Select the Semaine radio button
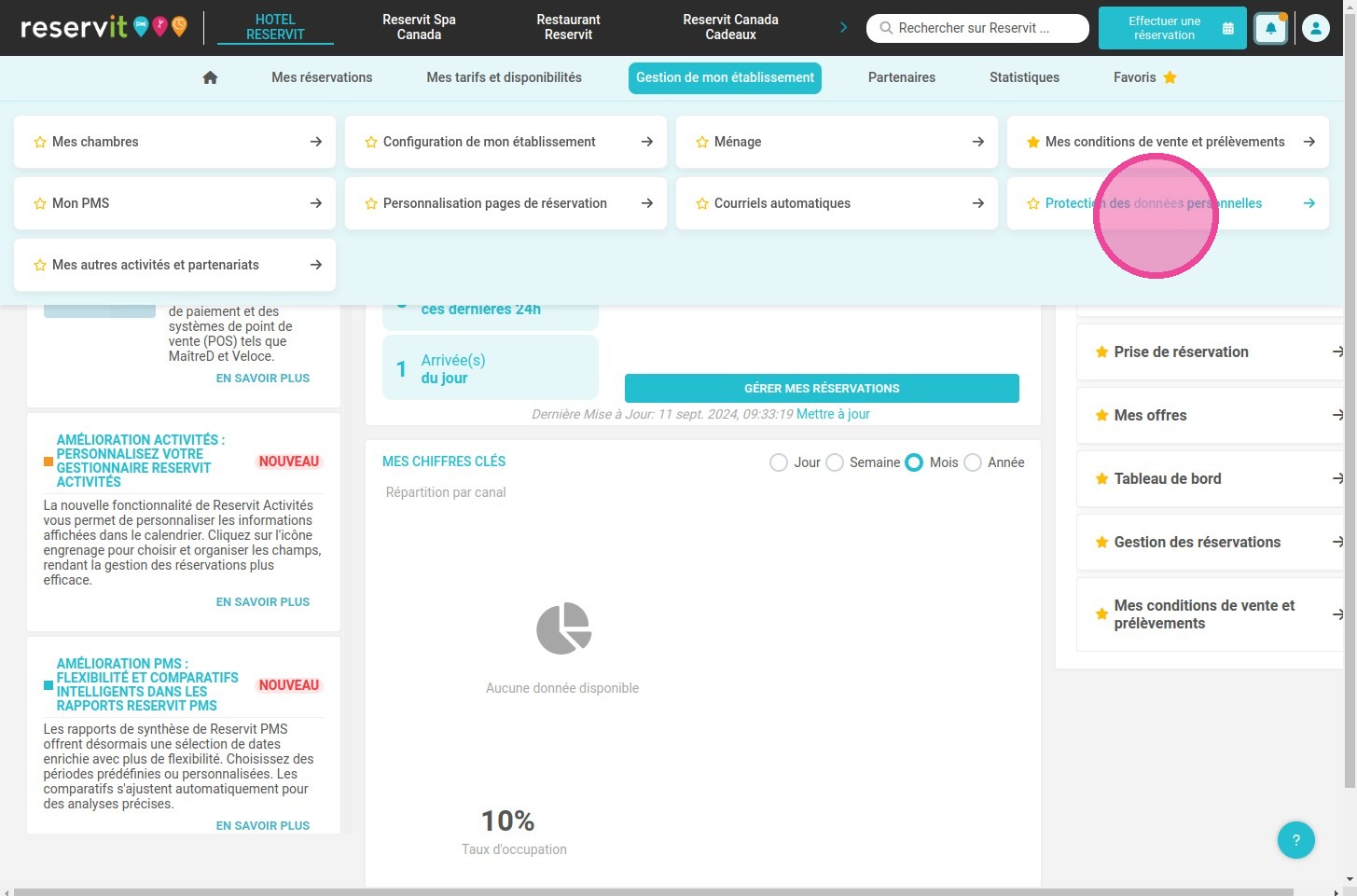Screen dimensions: 1357x896 pos(835,462)
